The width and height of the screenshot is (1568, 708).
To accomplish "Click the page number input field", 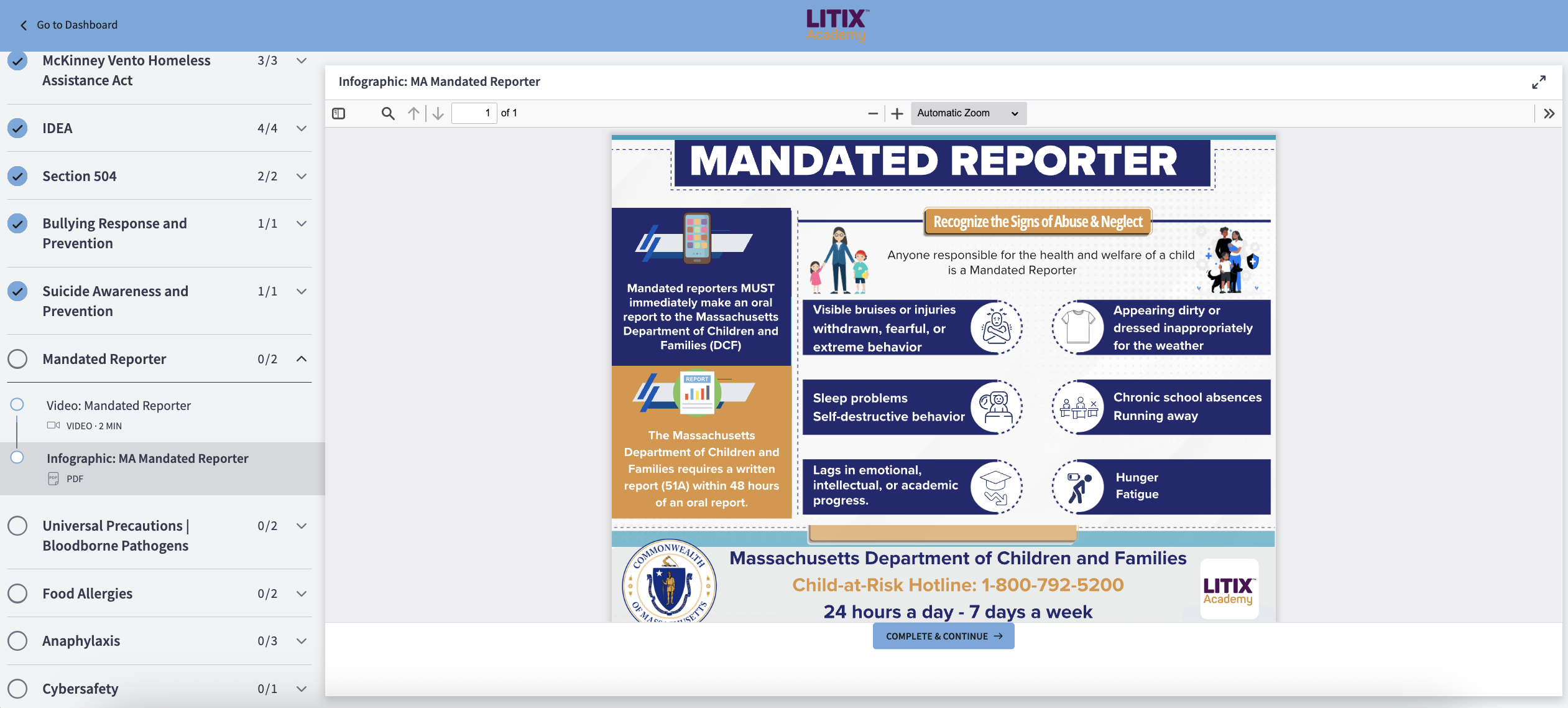I will click(474, 113).
